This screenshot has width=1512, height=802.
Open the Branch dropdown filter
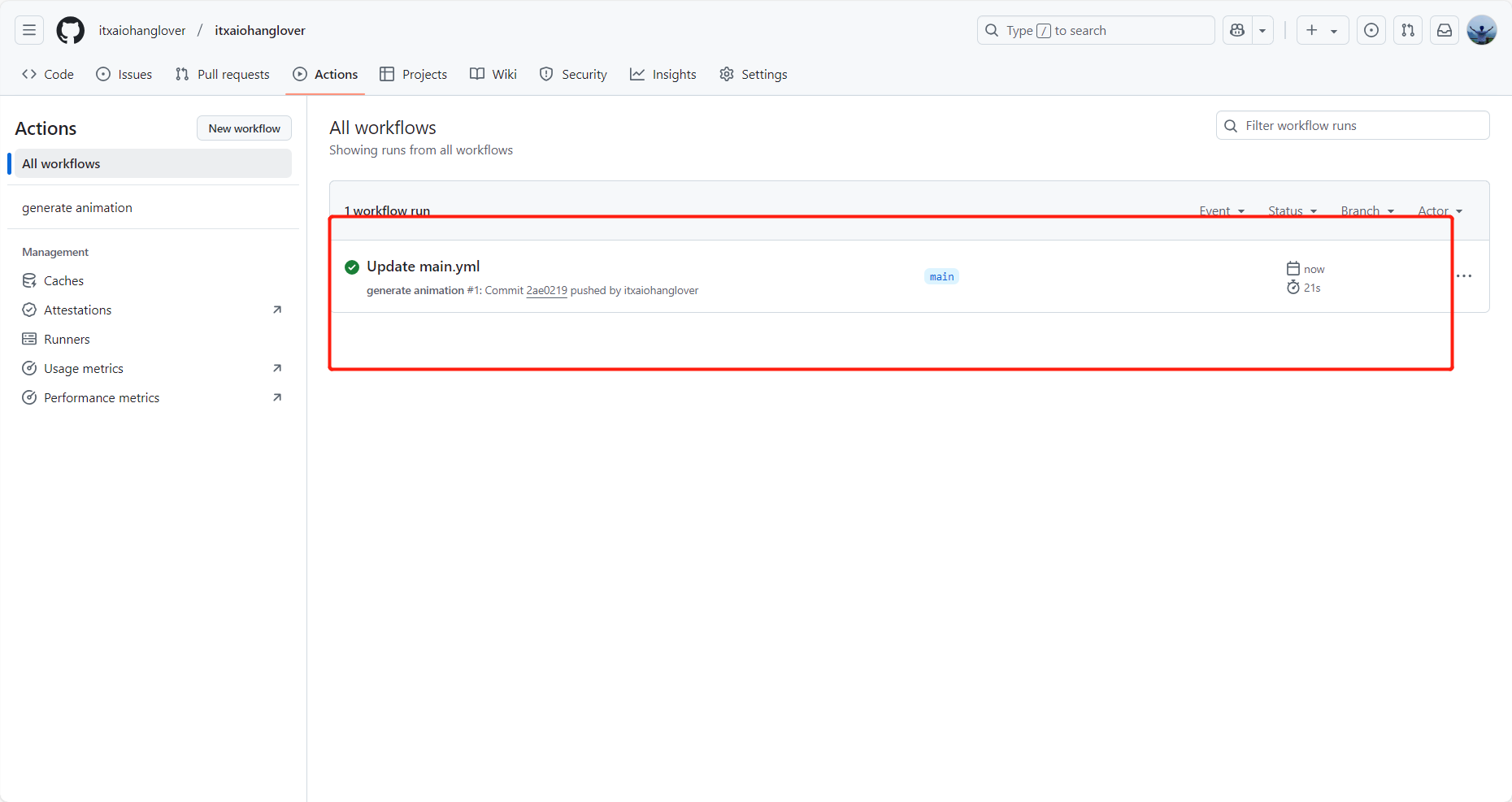click(x=1366, y=210)
